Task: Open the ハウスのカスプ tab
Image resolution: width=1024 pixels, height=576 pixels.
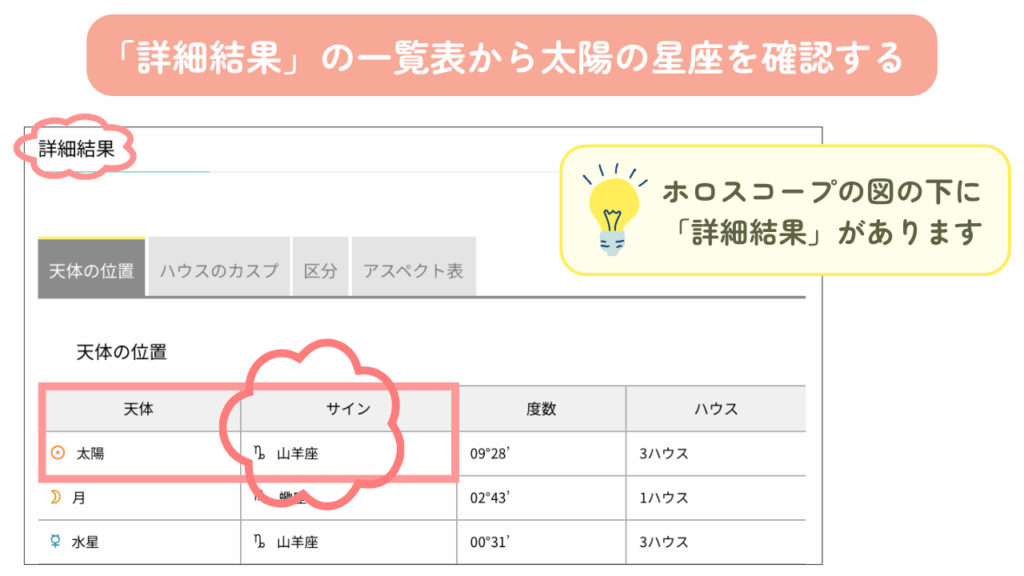Action: 219,271
